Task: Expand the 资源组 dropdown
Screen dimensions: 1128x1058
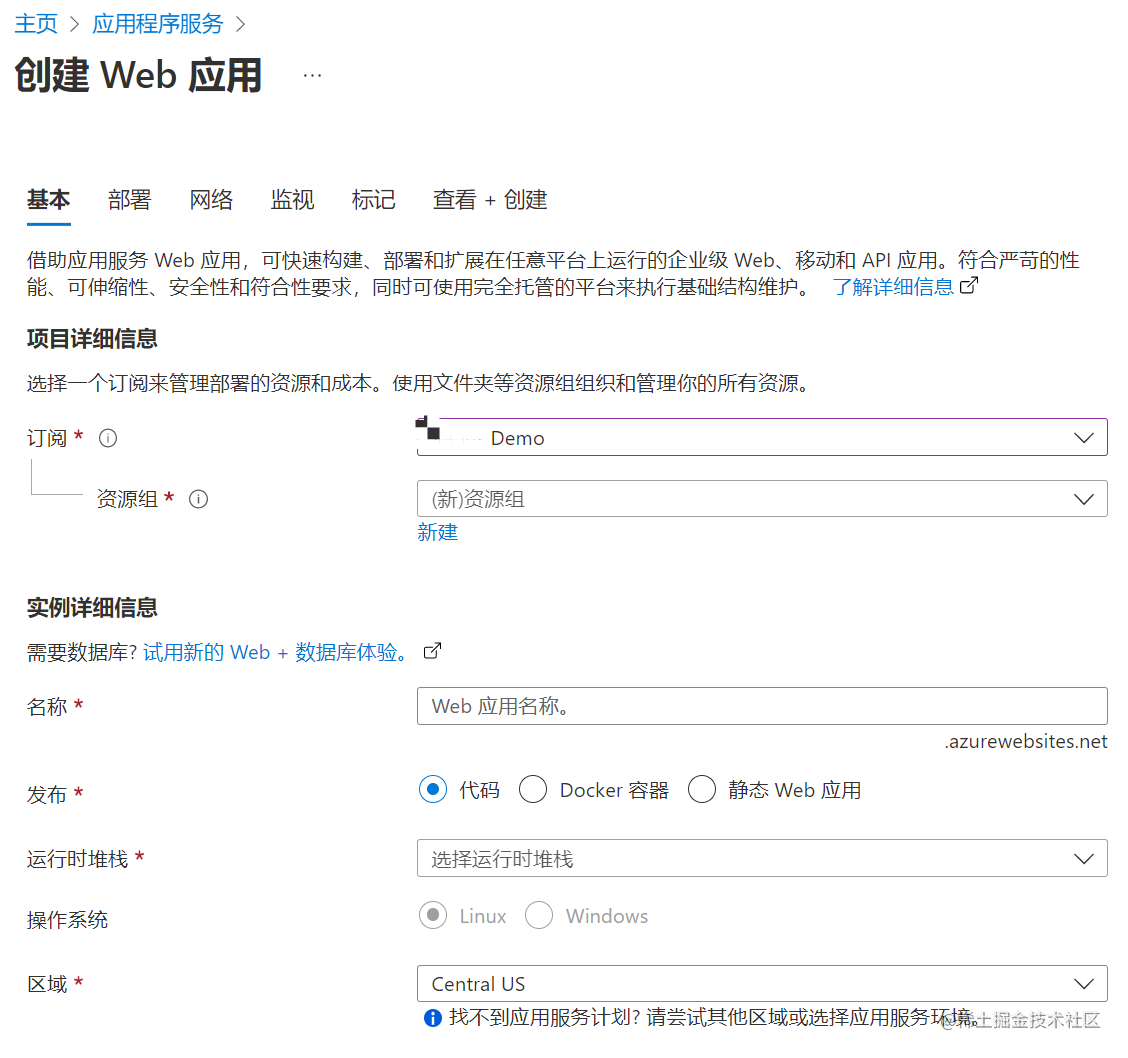Action: (762, 498)
